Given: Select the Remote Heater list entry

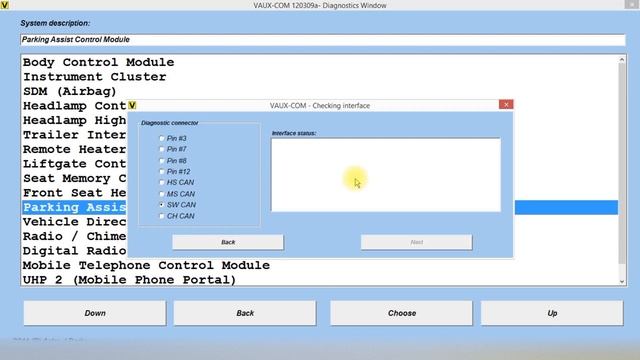Looking at the screenshot, I should point(75,149).
